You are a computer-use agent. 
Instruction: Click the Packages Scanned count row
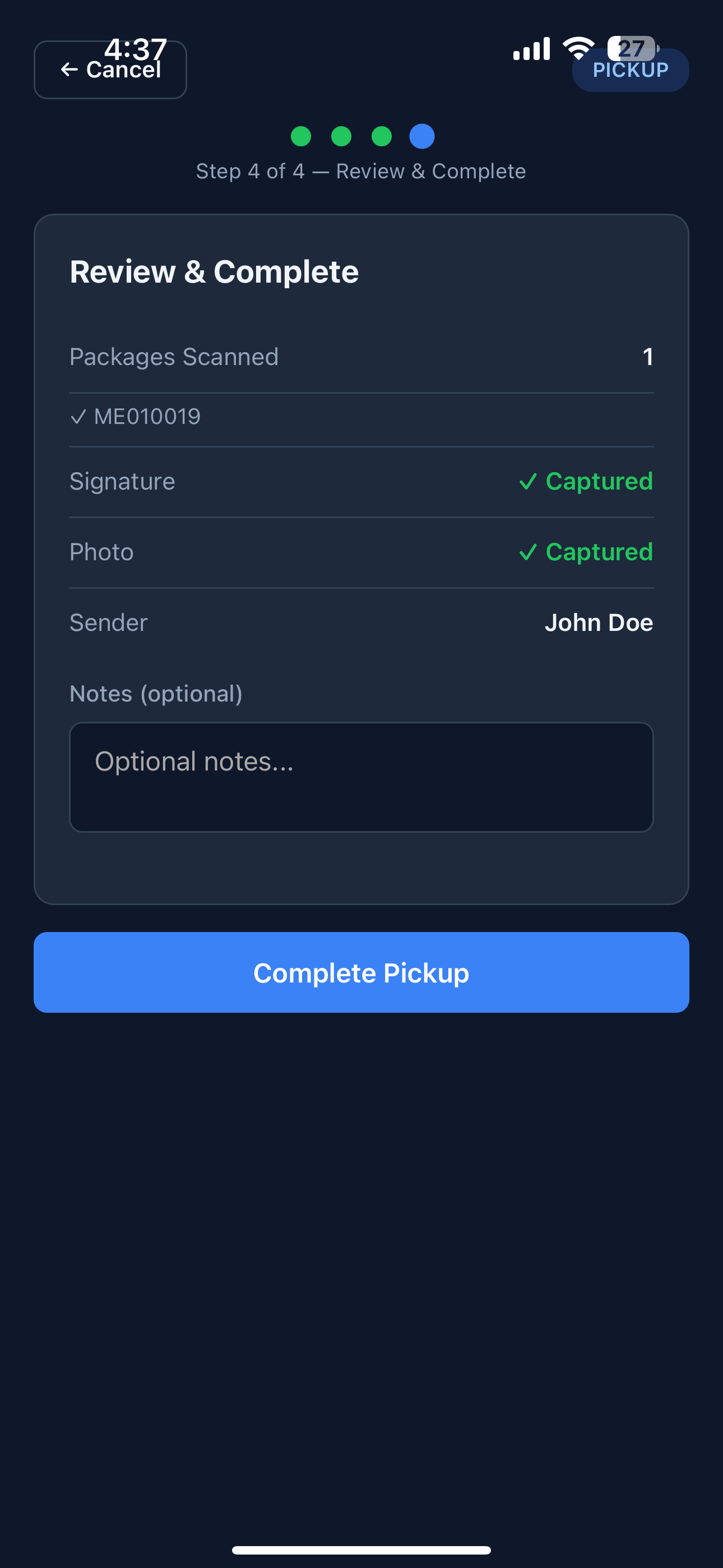(361, 357)
